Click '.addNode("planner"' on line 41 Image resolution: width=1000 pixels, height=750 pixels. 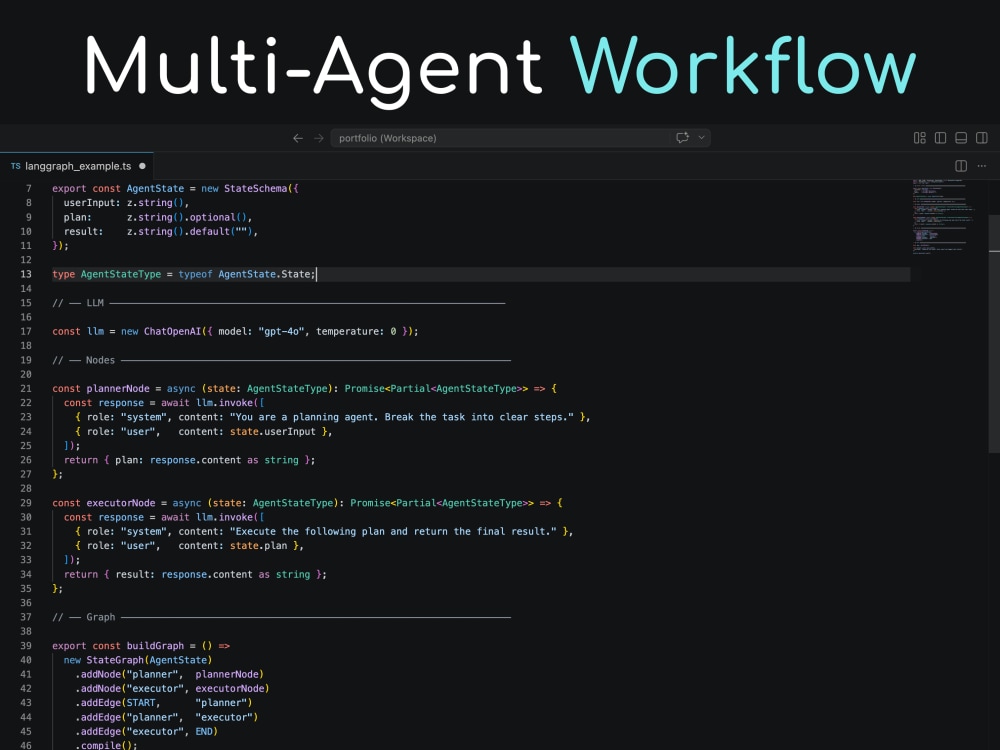(126, 674)
